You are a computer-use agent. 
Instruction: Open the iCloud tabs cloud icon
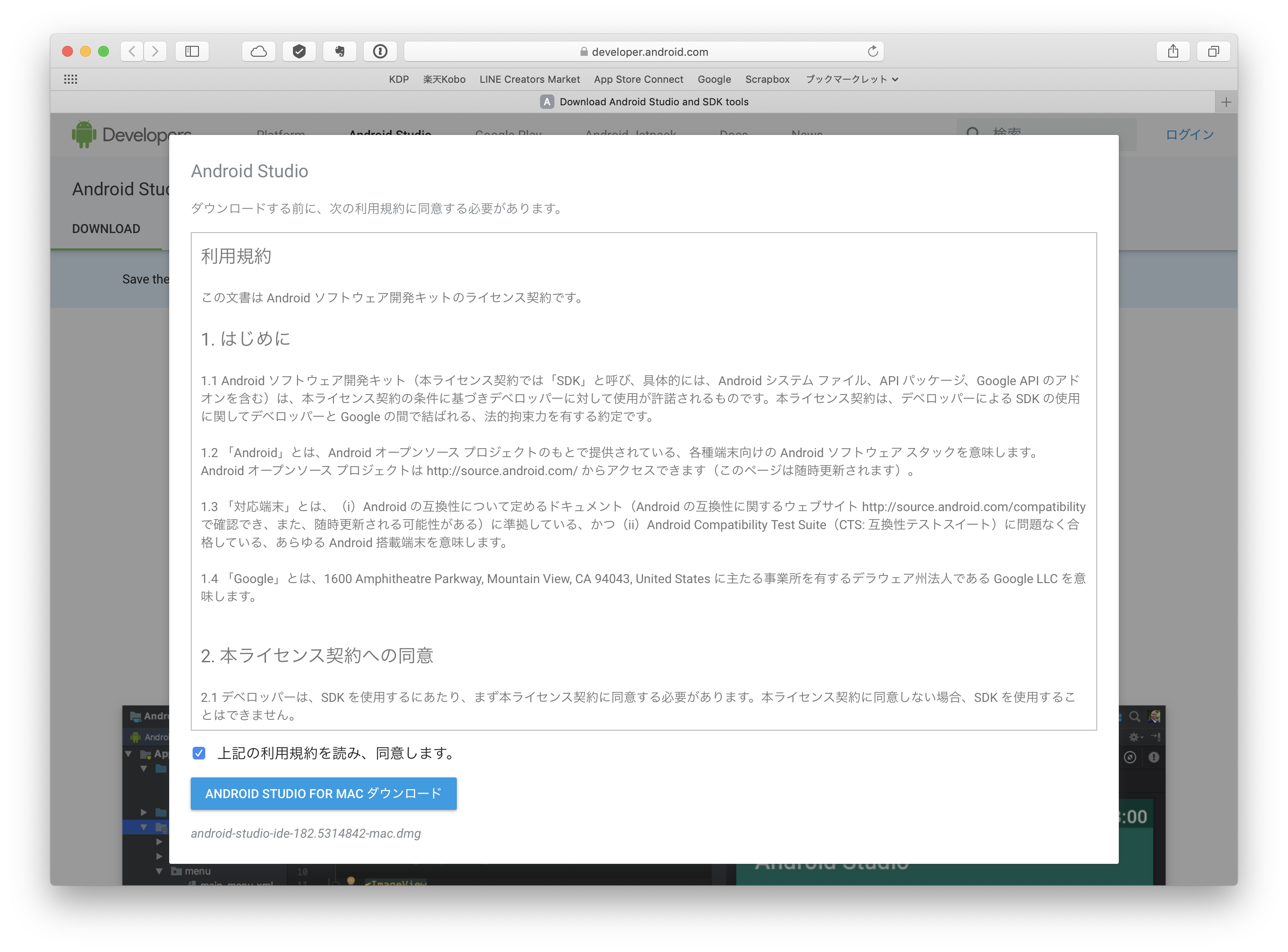pos(259,51)
